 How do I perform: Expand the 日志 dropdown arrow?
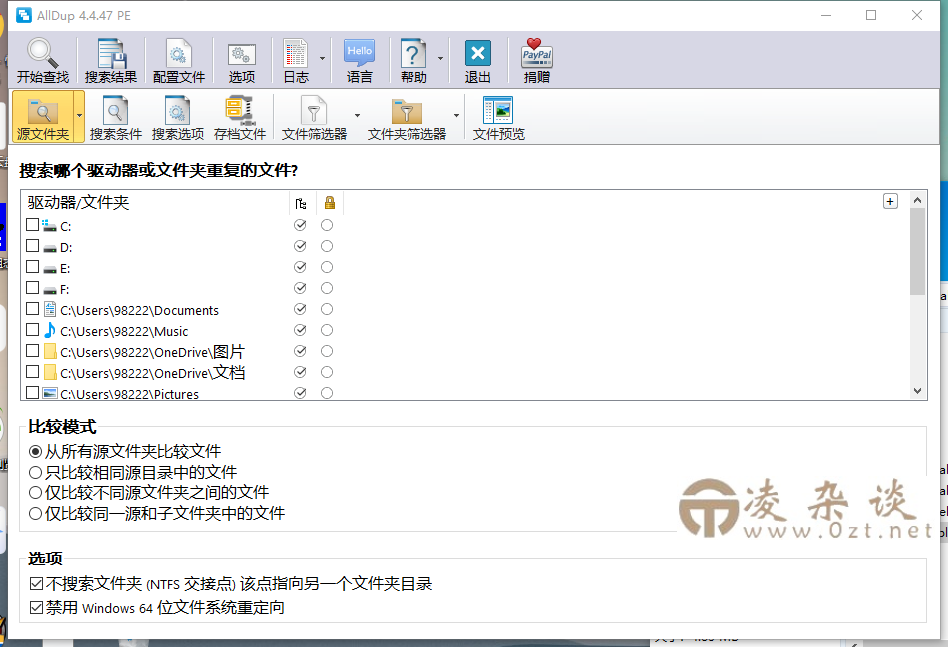[x=322, y=59]
